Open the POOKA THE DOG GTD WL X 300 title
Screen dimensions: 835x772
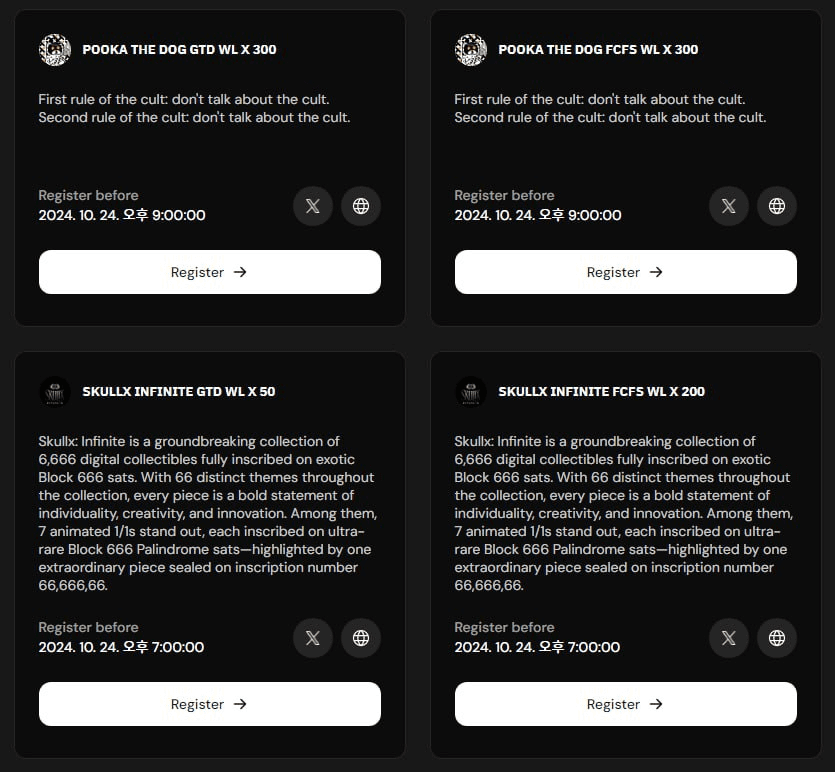click(x=179, y=50)
